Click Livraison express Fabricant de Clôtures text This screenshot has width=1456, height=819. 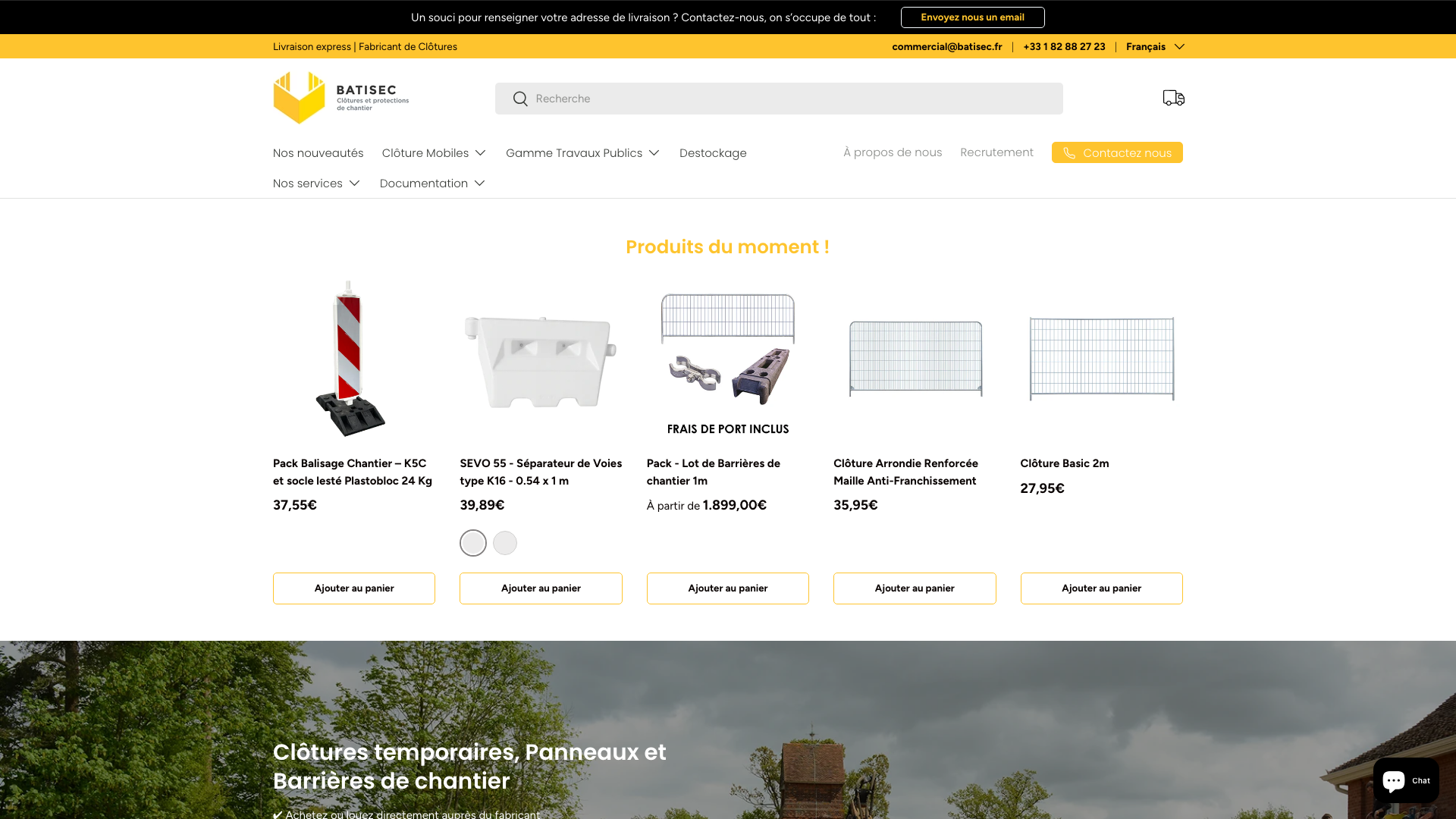(x=365, y=47)
